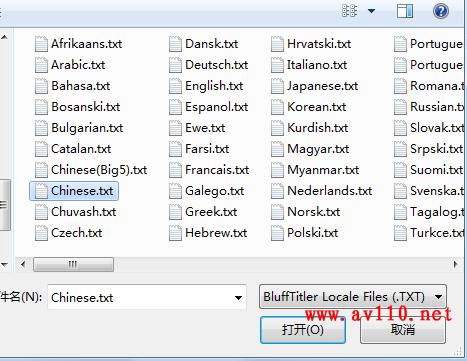Click the file name input field
The width and height of the screenshot is (467, 361).
[x=147, y=297]
